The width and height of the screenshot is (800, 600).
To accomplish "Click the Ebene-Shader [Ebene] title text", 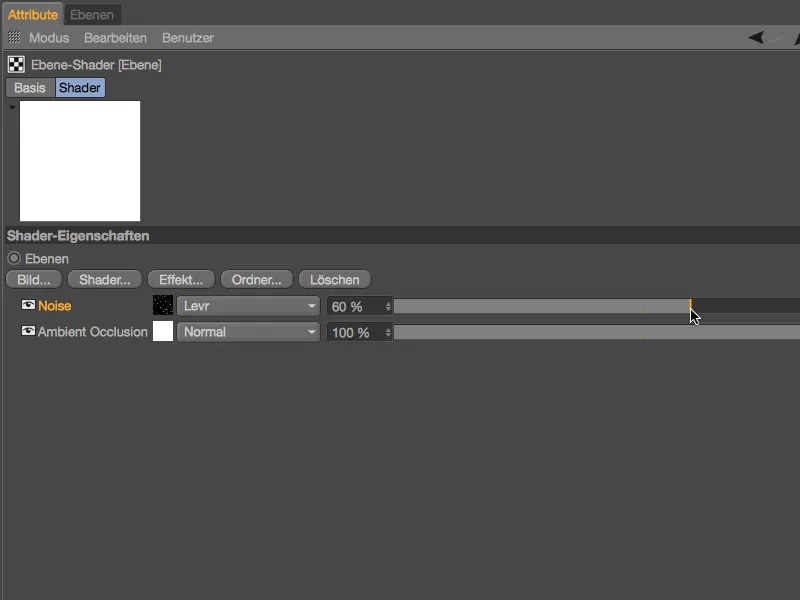I will tap(96, 65).
